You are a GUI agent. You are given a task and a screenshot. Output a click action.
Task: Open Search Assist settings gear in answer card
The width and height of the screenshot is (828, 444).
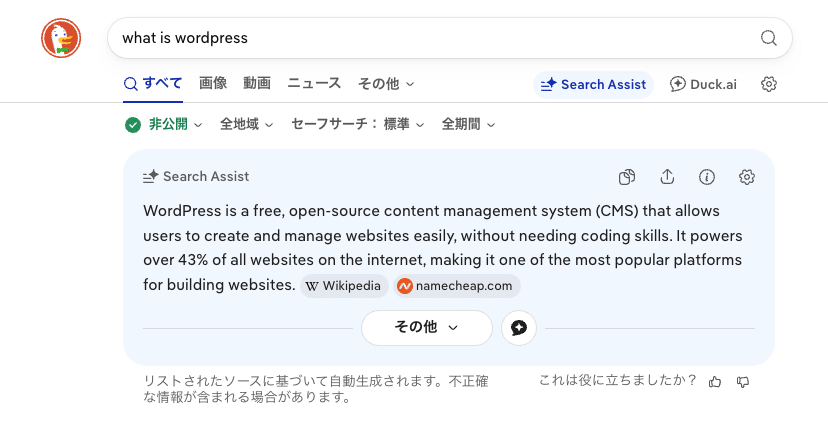747,177
